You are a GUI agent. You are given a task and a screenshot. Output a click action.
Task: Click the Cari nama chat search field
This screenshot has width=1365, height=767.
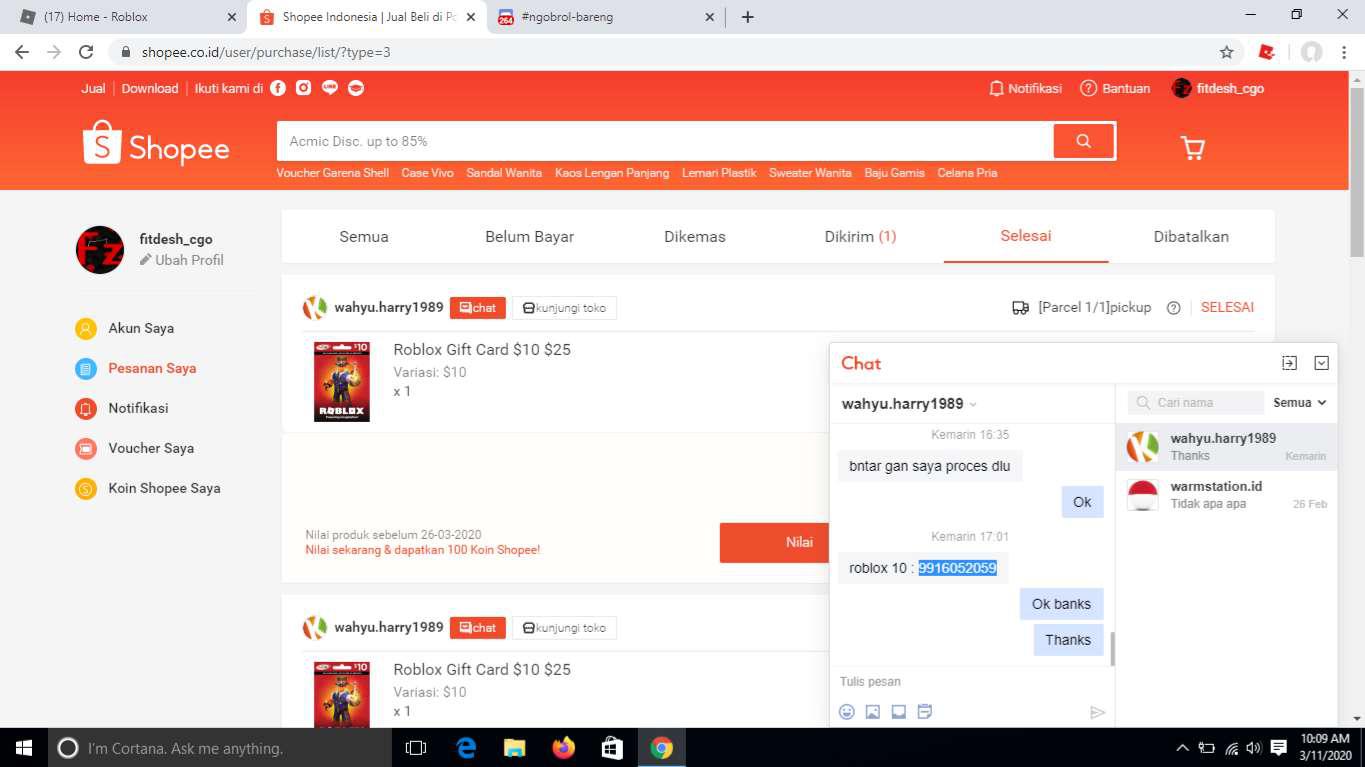[1196, 402]
